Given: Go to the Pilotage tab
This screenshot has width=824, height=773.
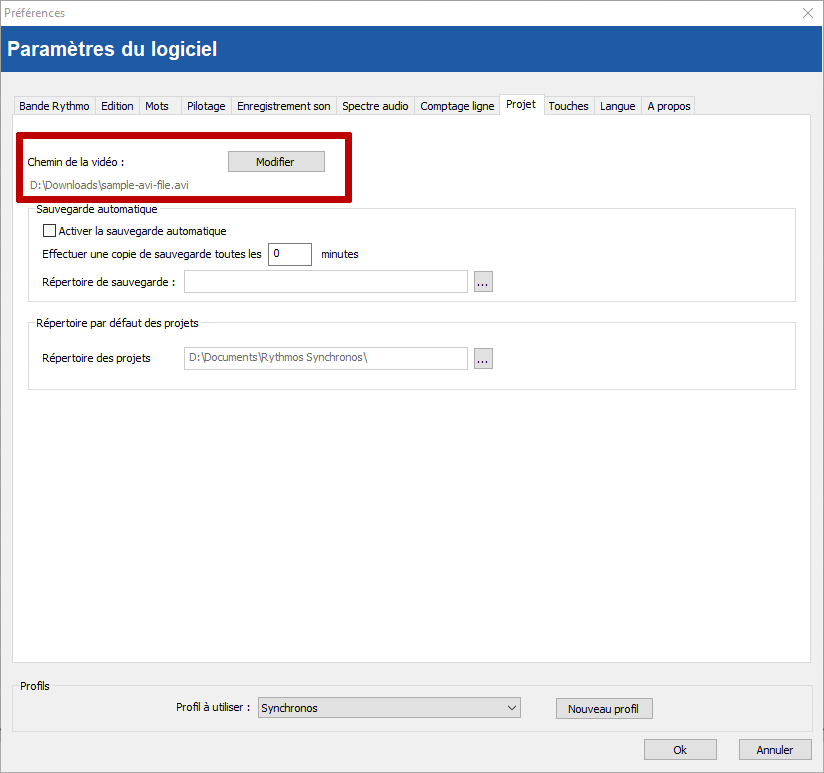Looking at the screenshot, I should pos(206,106).
